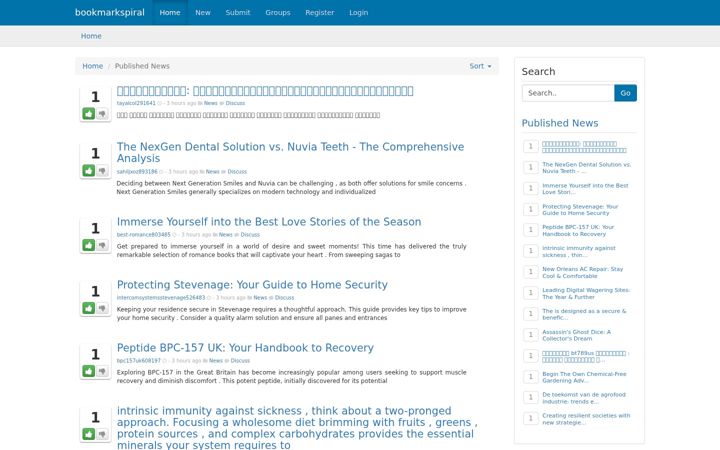Sidebar: open New Orleans AC Repair link
720x450 pixels.
click(x=582, y=272)
